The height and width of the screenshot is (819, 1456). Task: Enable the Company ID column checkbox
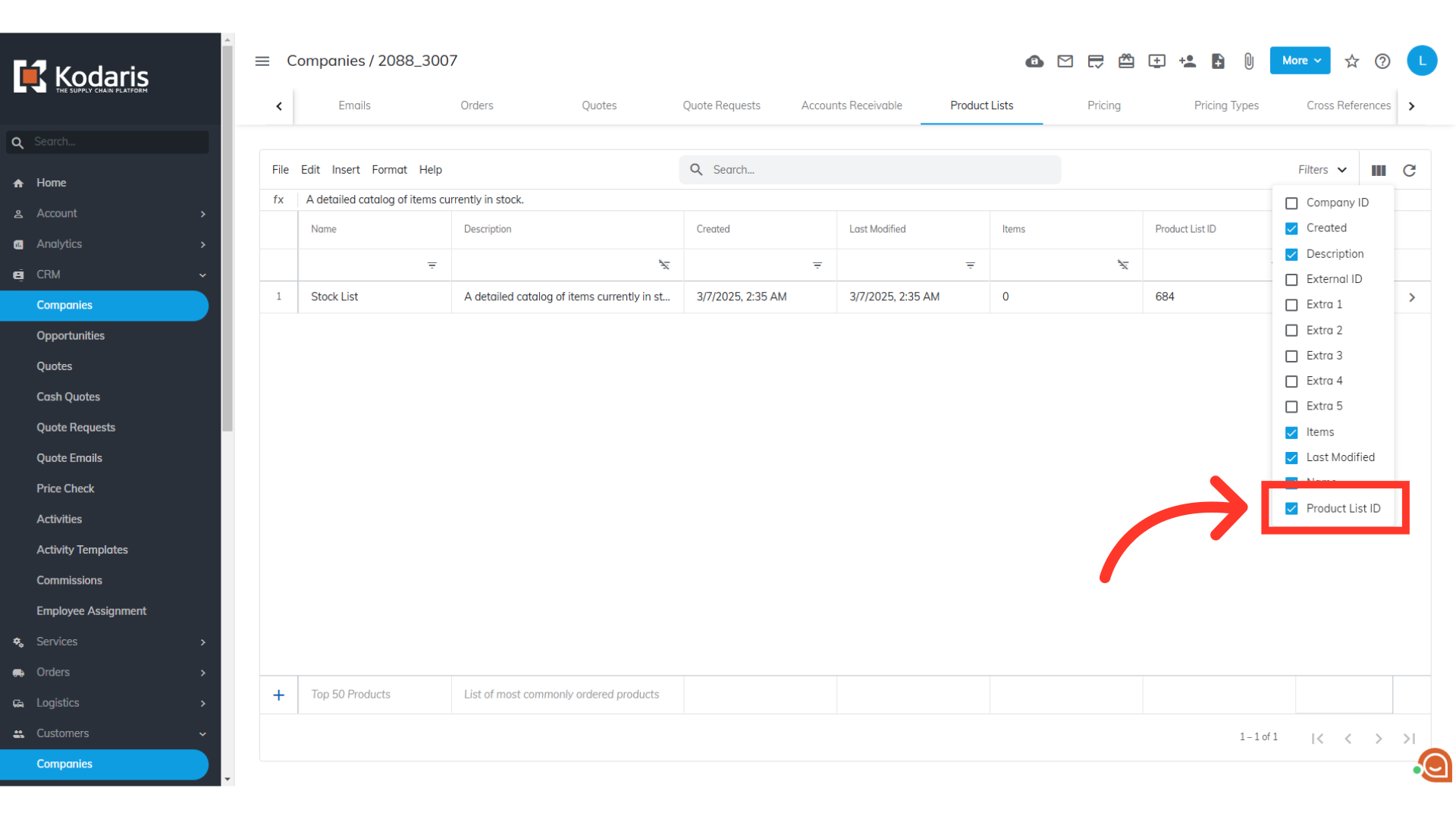coord(1291,203)
